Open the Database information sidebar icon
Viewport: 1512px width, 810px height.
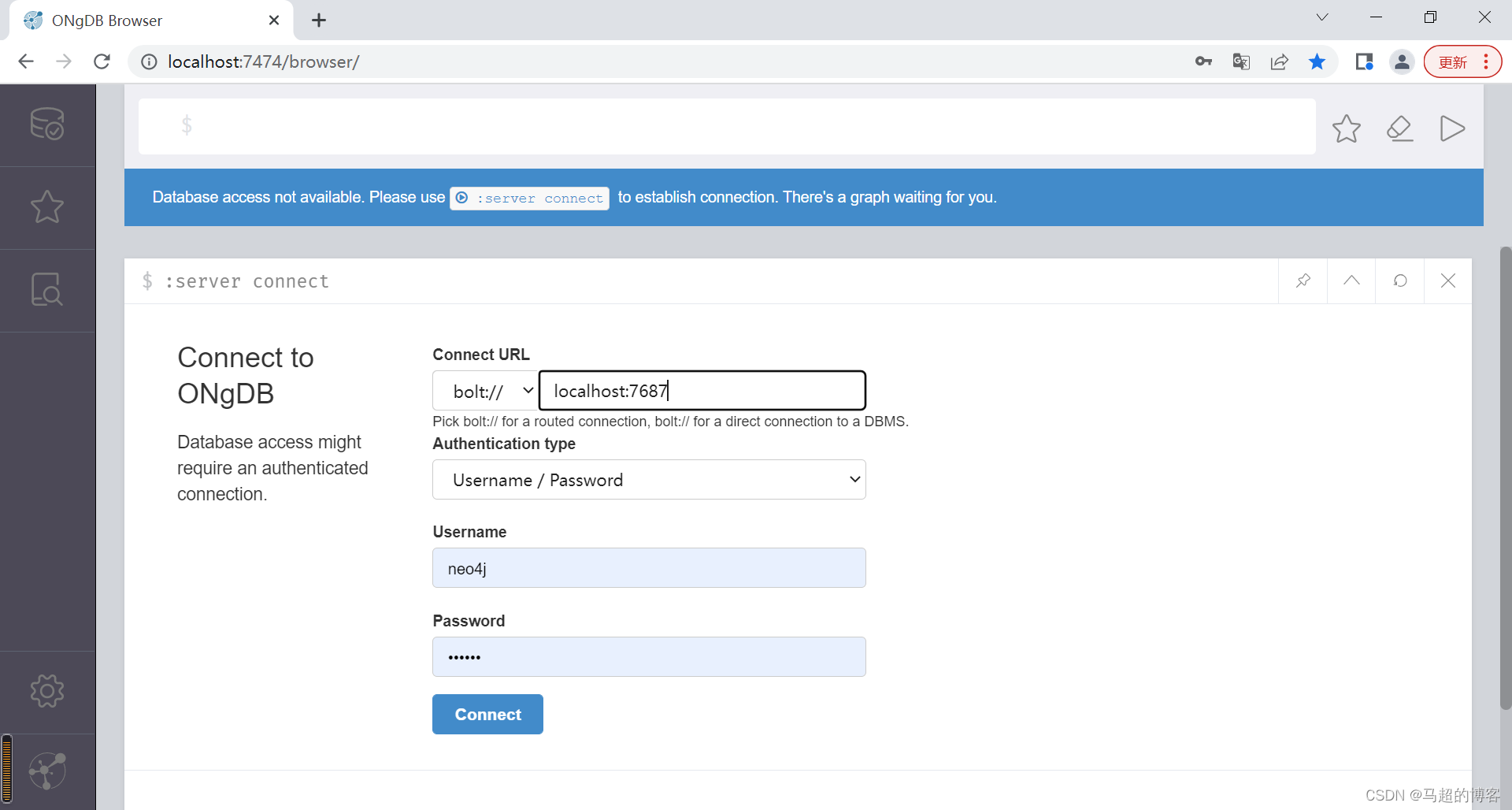(47, 124)
